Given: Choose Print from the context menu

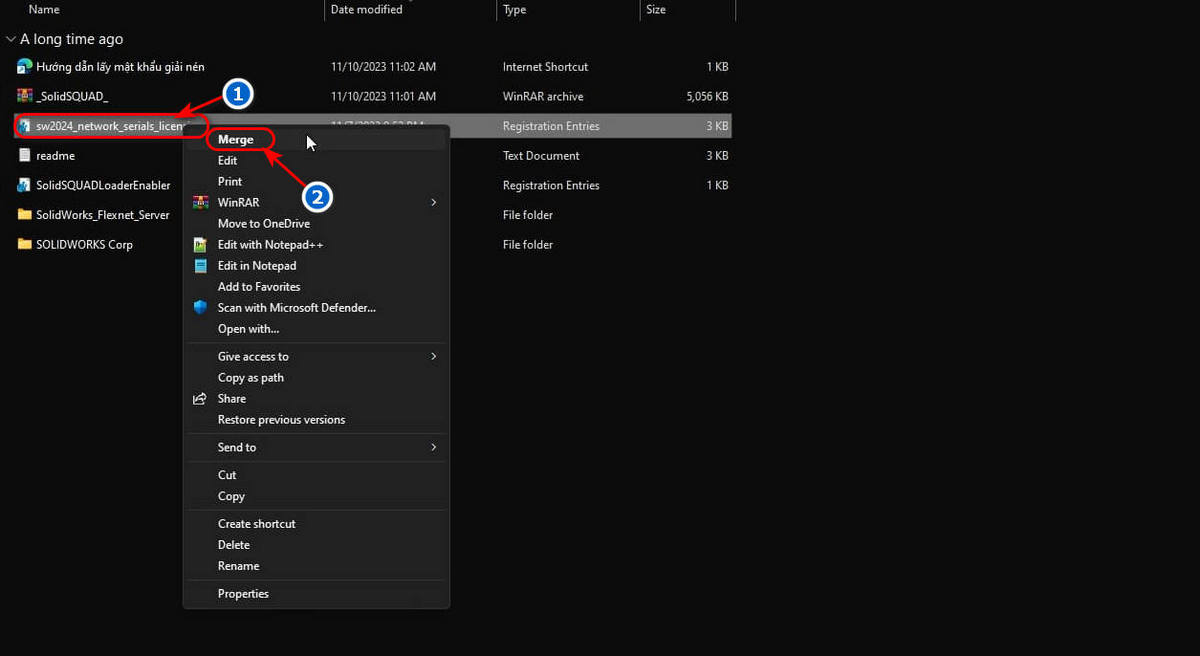Looking at the screenshot, I should (x=230, y=182).
